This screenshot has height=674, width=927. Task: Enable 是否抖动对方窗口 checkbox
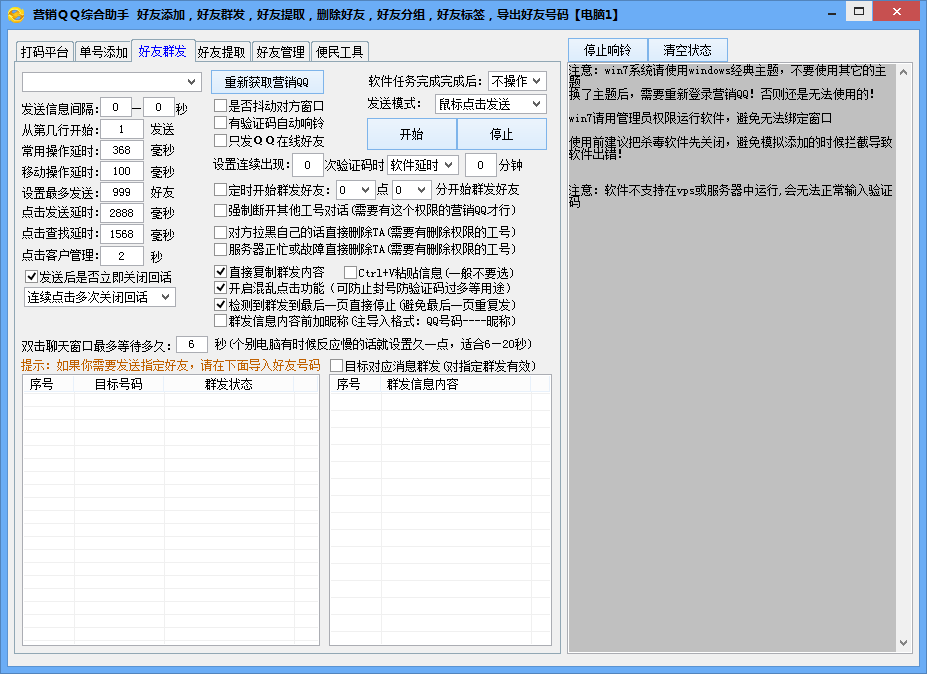pyautogui.click(x=221, y=106)
